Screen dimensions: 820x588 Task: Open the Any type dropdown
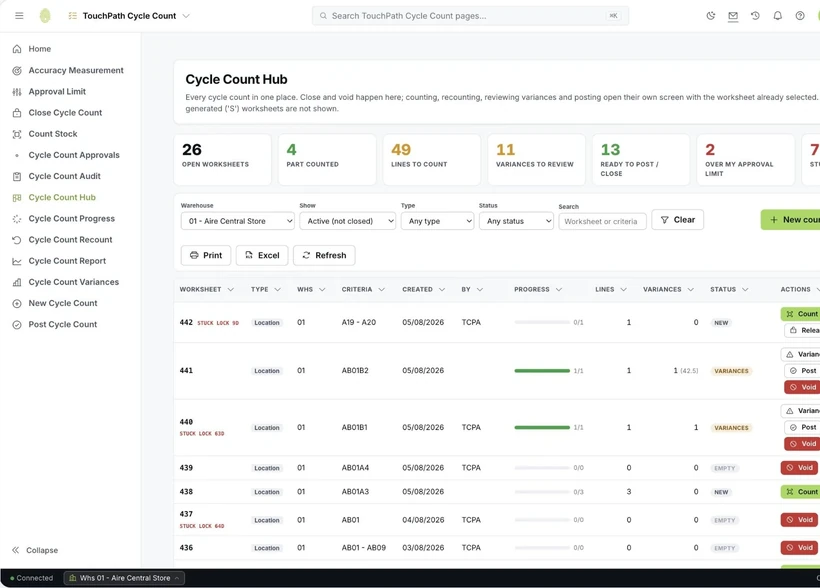pyautogui.click(x=438, y=221)
